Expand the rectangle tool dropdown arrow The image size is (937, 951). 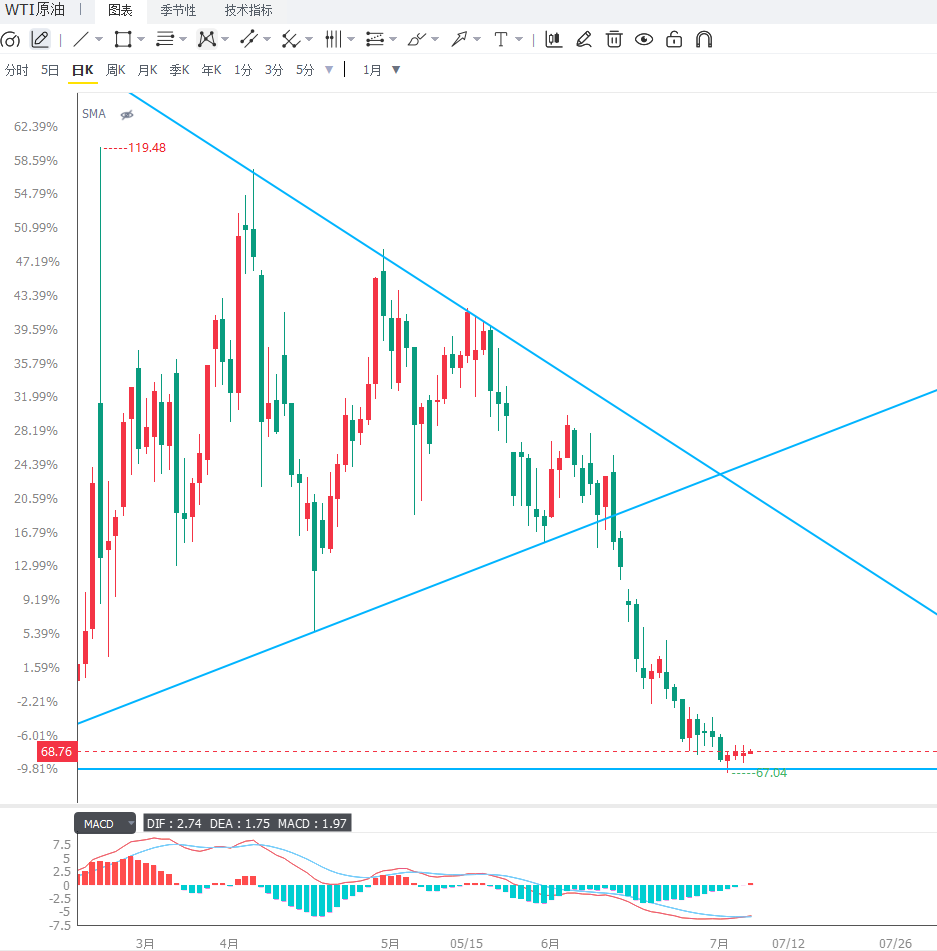click(141, 39)
